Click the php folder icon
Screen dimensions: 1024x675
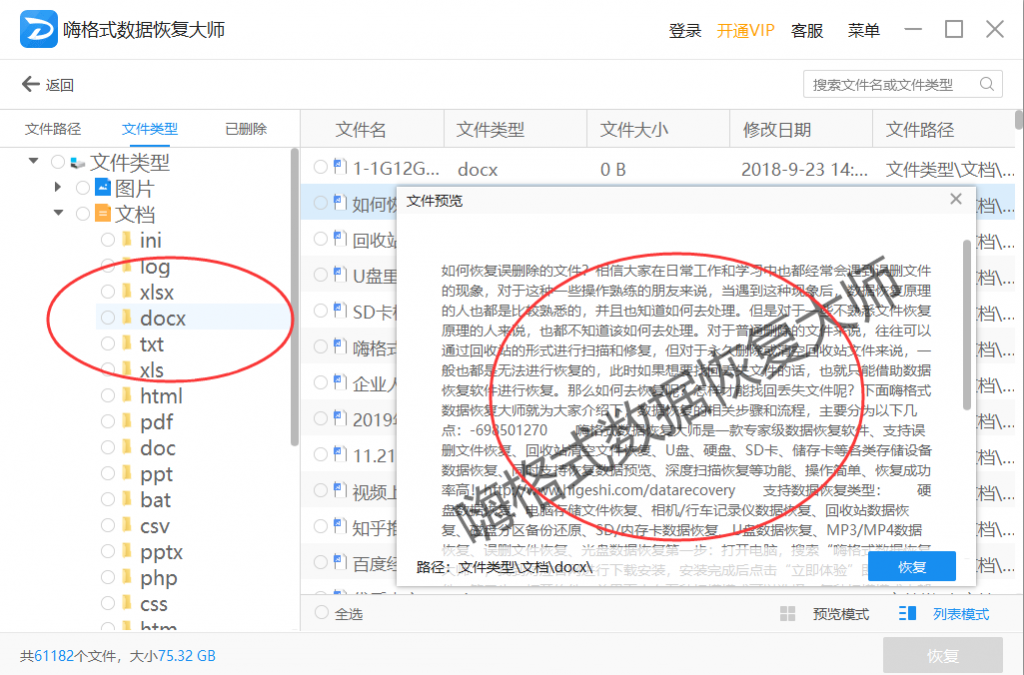click(127, 577)
